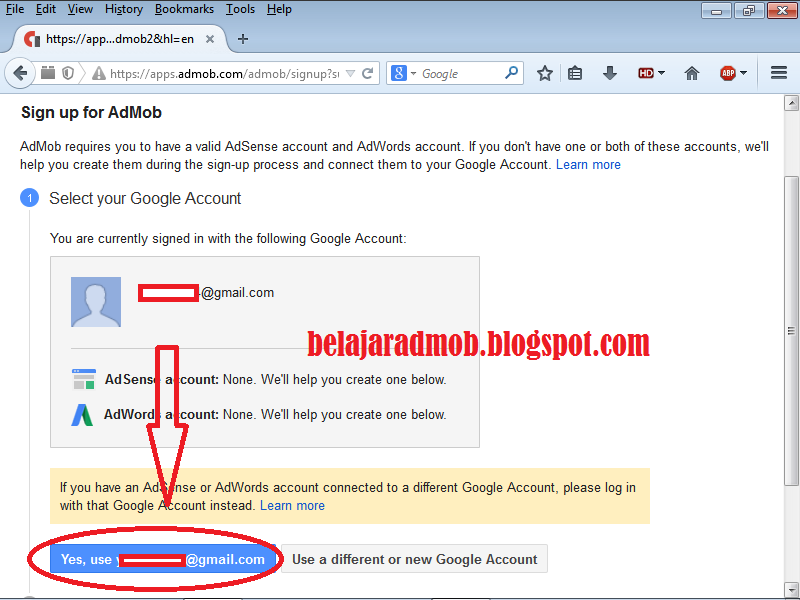The width and height of the screenshot is (800, 600).
Task: Restore down the browser window
Action: (x=748, y=10)
